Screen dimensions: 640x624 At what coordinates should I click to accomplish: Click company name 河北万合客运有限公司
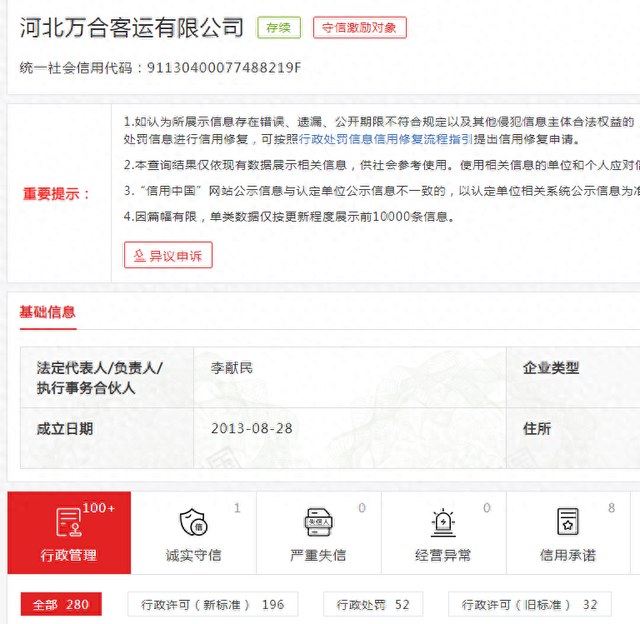(132, 28)
